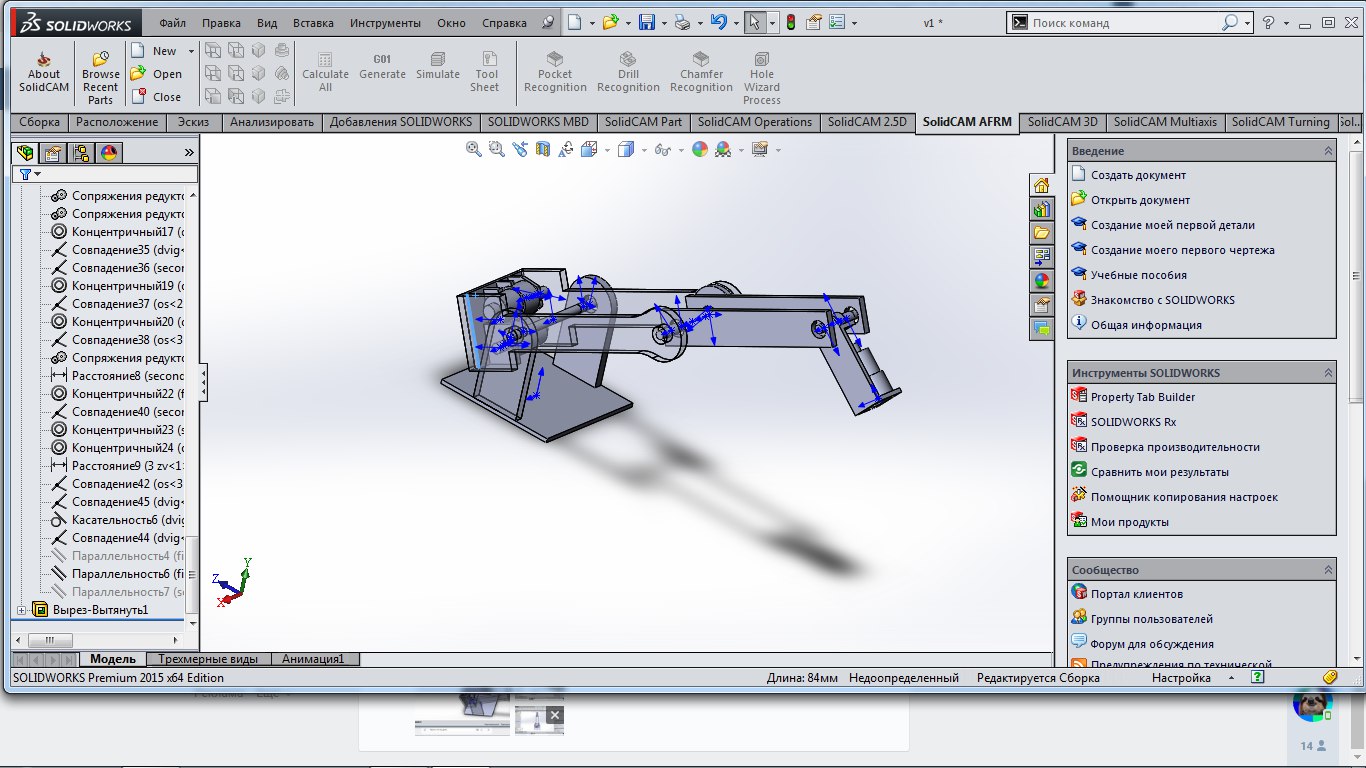
Task: Switch to the PropertyManager tab icon
Action: tap(53, 153)
